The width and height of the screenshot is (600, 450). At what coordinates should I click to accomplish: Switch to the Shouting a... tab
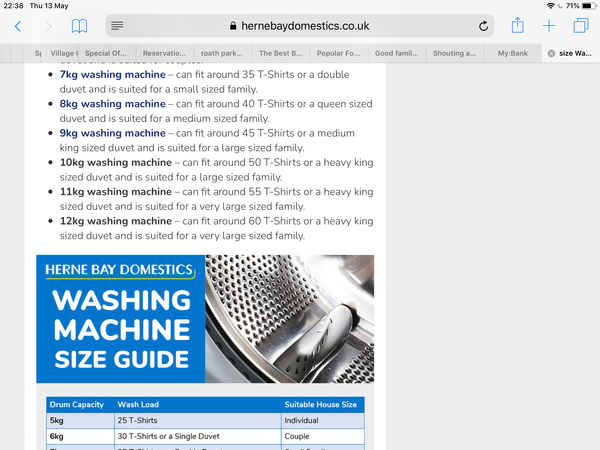(456, 53)
